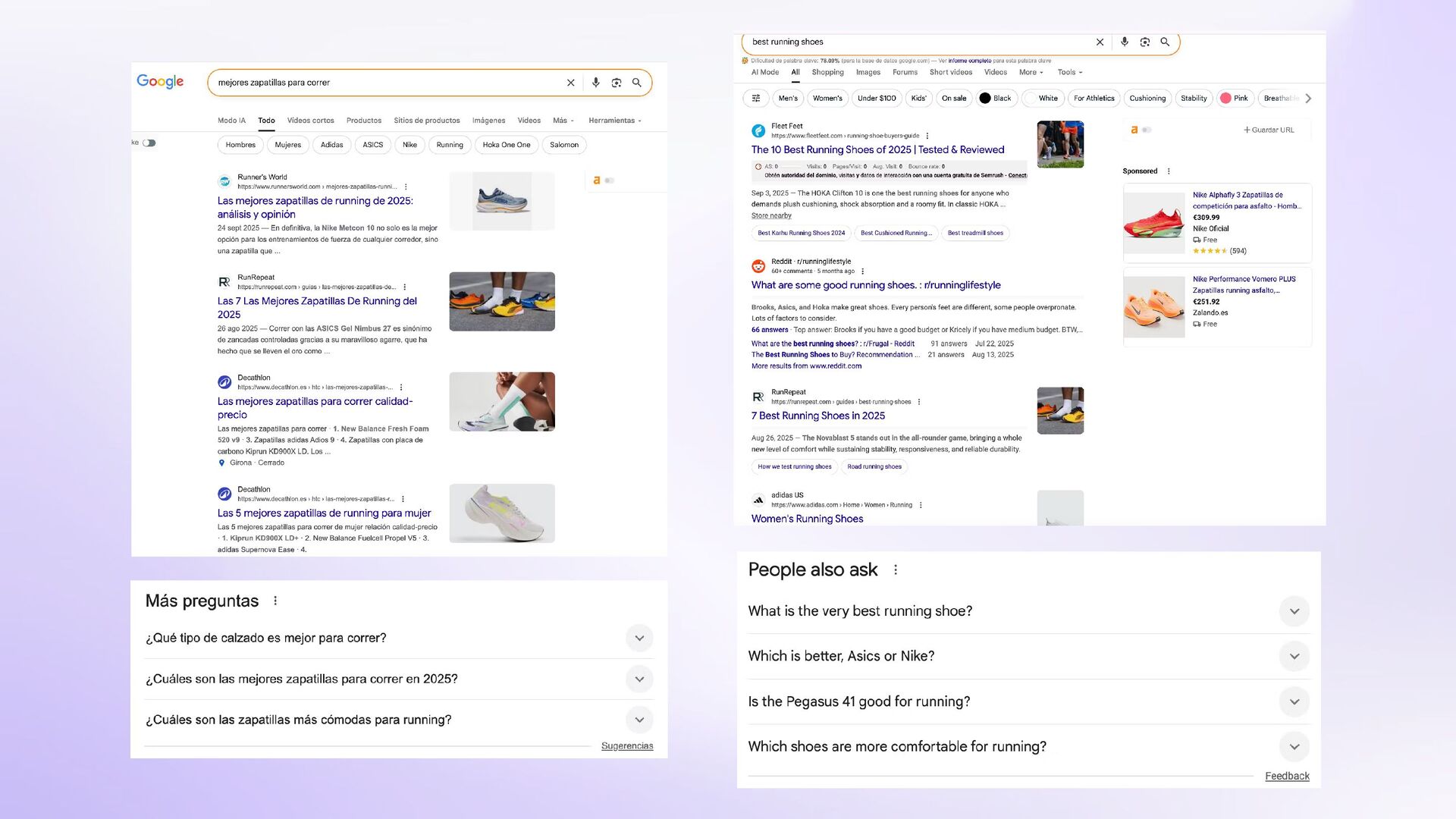This screenshot has height=819, width=1456.
Task: Open 'The 10 Best Running Shoes of 2025' result
Action: (x=877, y=150)
